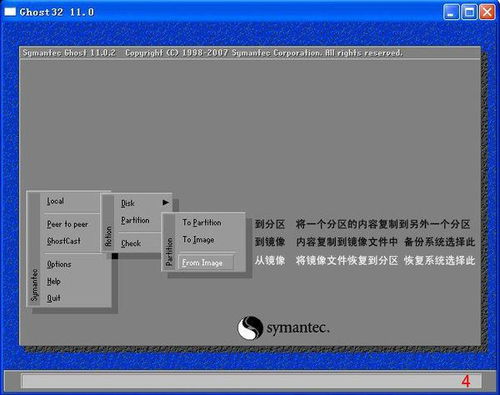The width and height of the screenshot is (500, 395).
Task: Choose To Image to back up
Action: pos(198,240)
